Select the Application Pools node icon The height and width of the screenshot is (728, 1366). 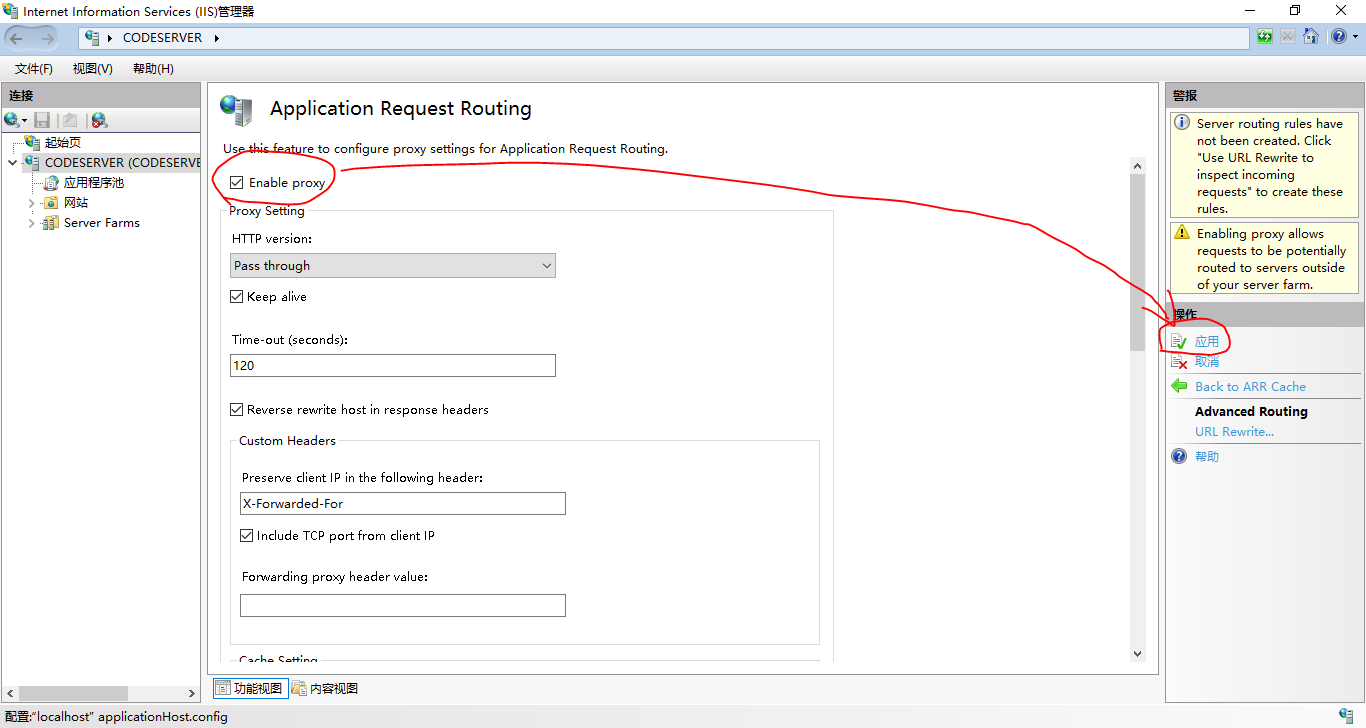point(51,183)
